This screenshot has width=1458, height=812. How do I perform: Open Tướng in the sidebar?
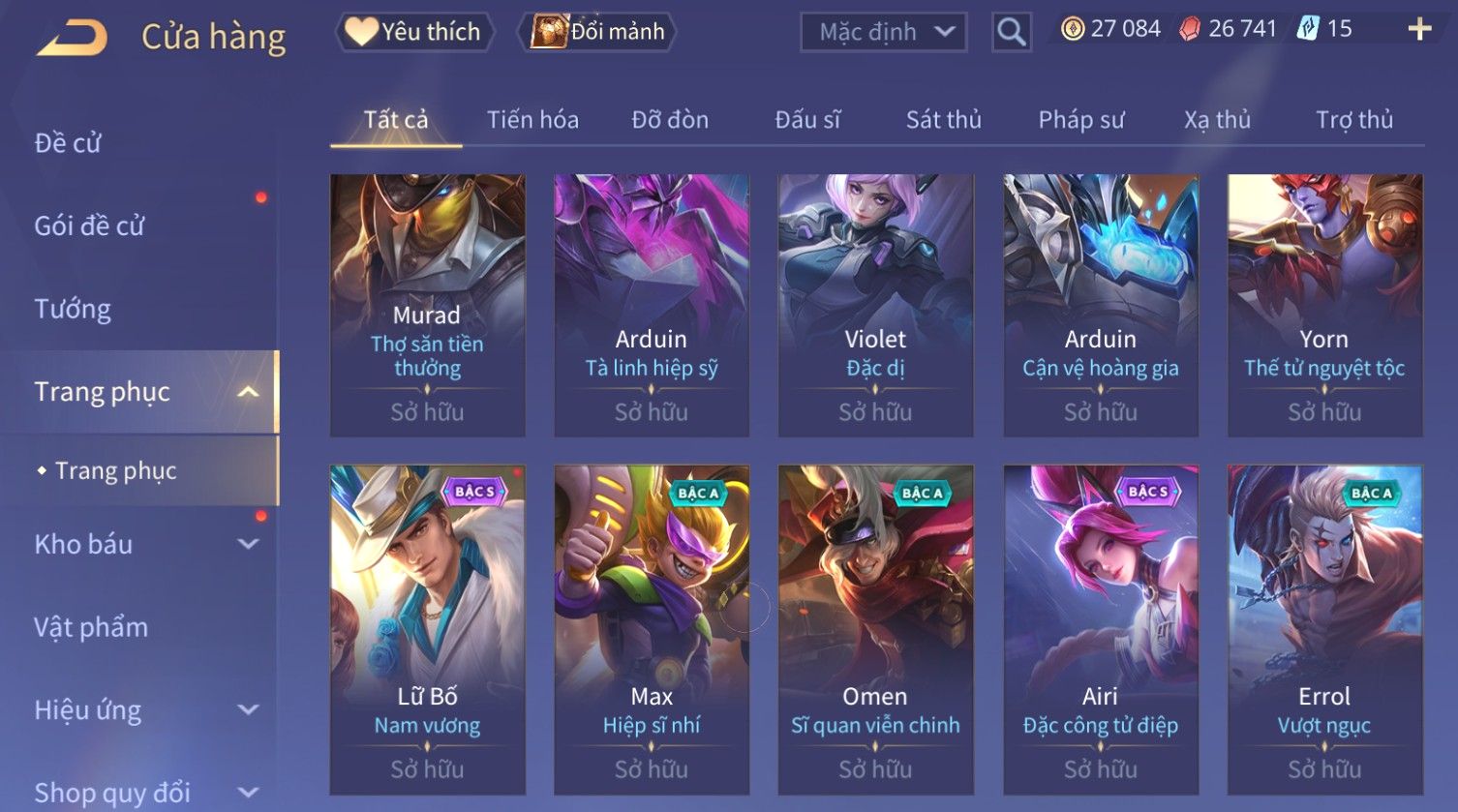point(73,309)
